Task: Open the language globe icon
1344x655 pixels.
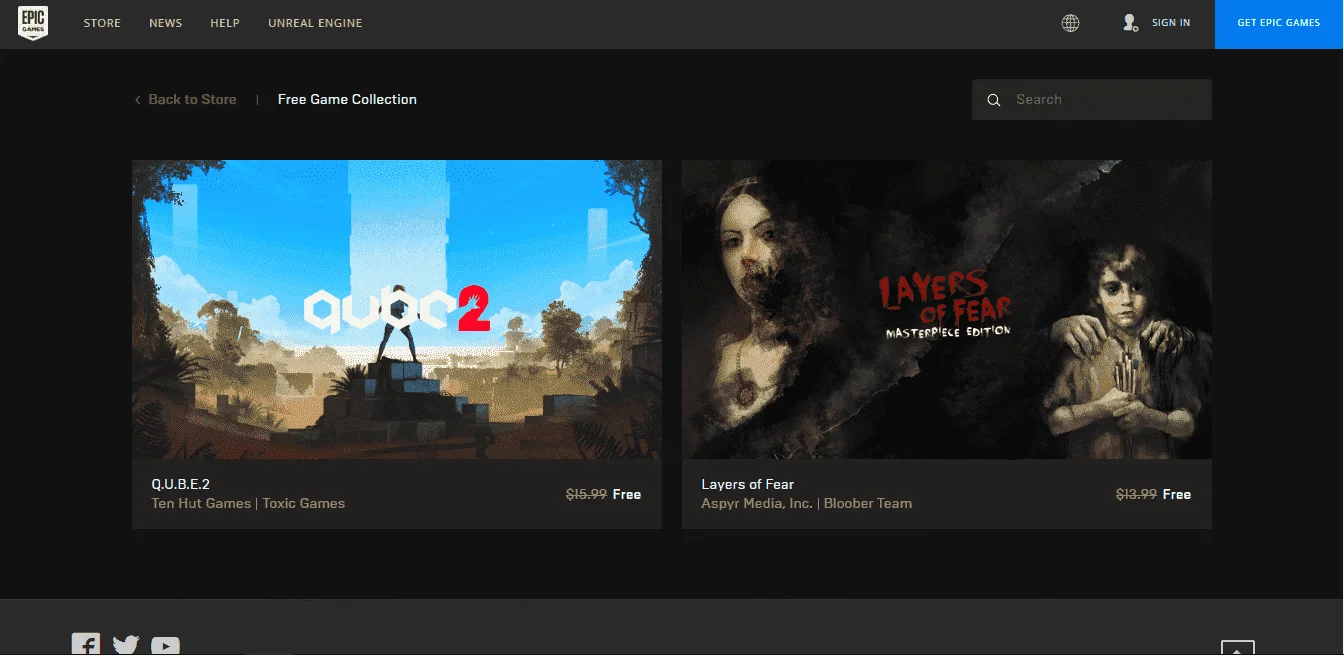Action: point(1070,23)
